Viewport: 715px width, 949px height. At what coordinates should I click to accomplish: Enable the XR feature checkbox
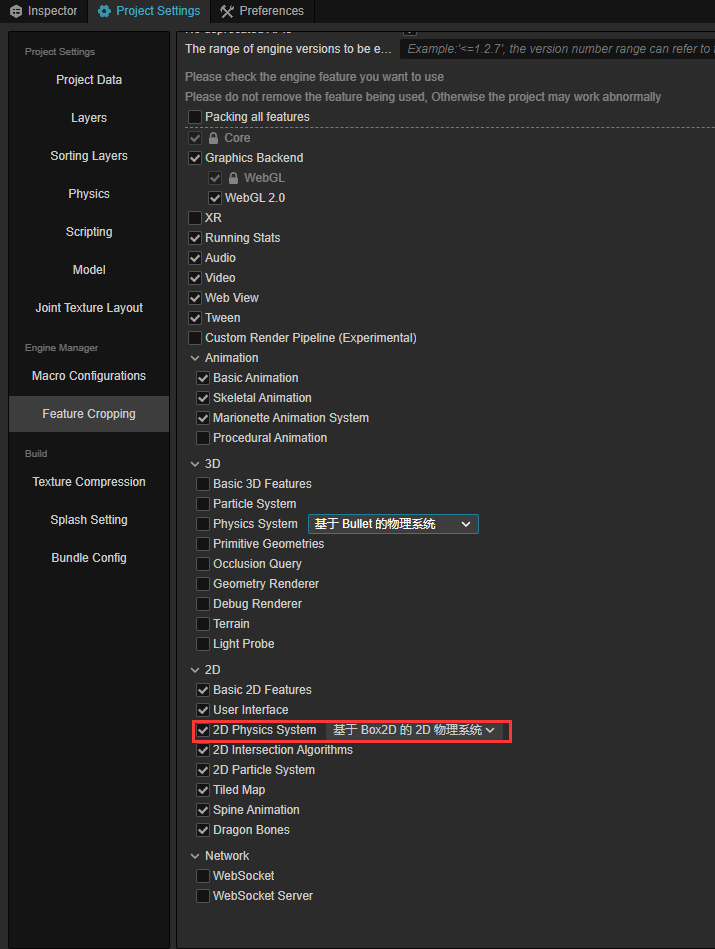click(195, 218)
